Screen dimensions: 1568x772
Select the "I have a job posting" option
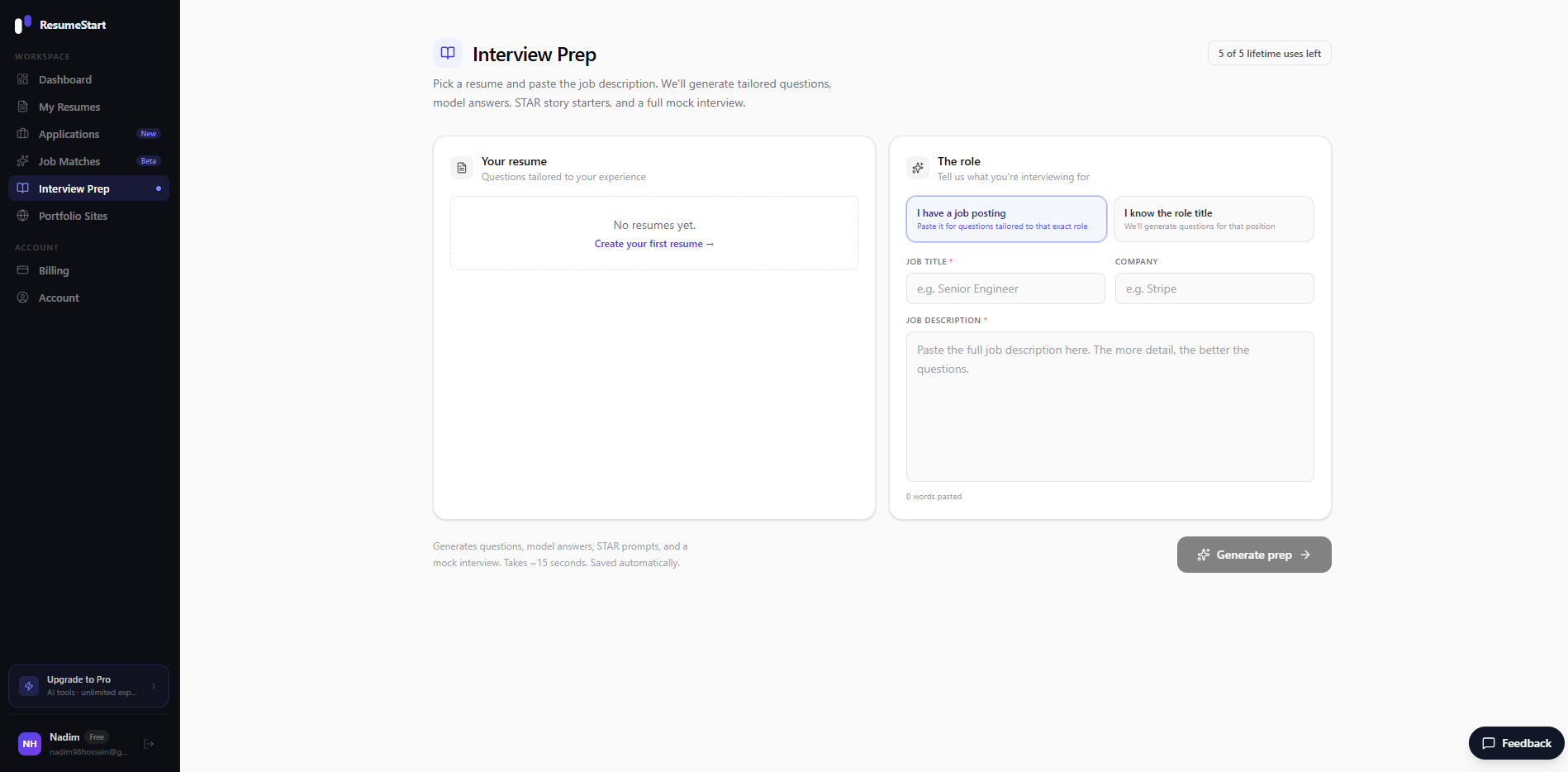(x=1006, y=219)
